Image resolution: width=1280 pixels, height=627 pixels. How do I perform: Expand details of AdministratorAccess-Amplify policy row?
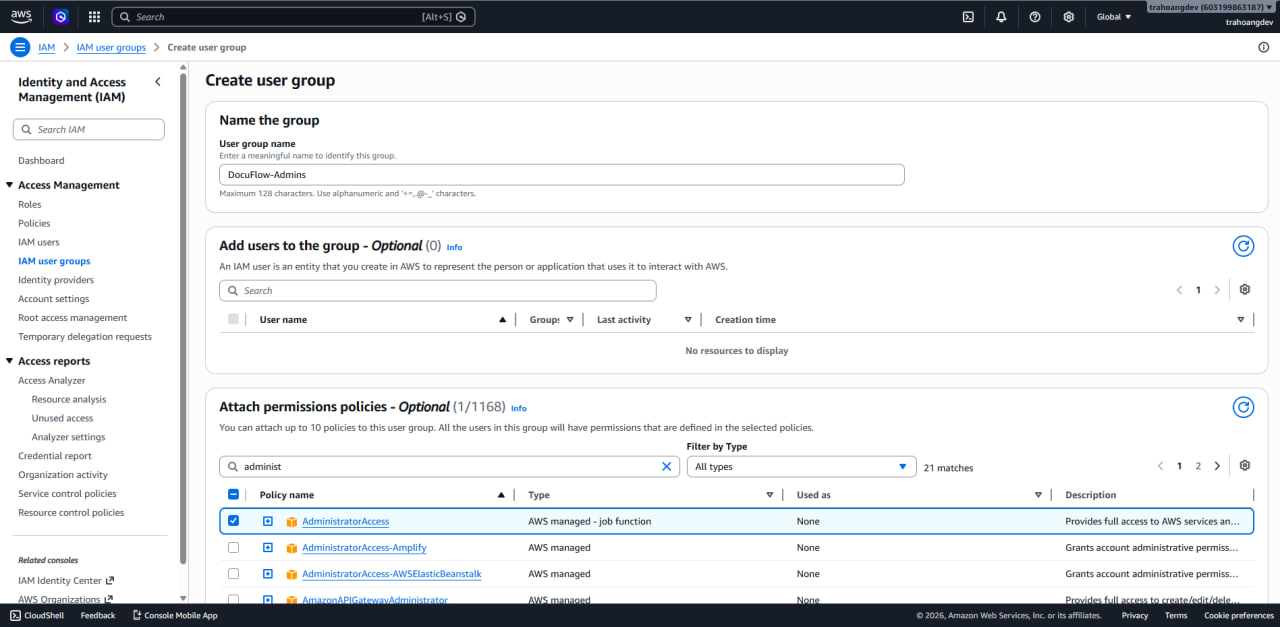point(268,548)
